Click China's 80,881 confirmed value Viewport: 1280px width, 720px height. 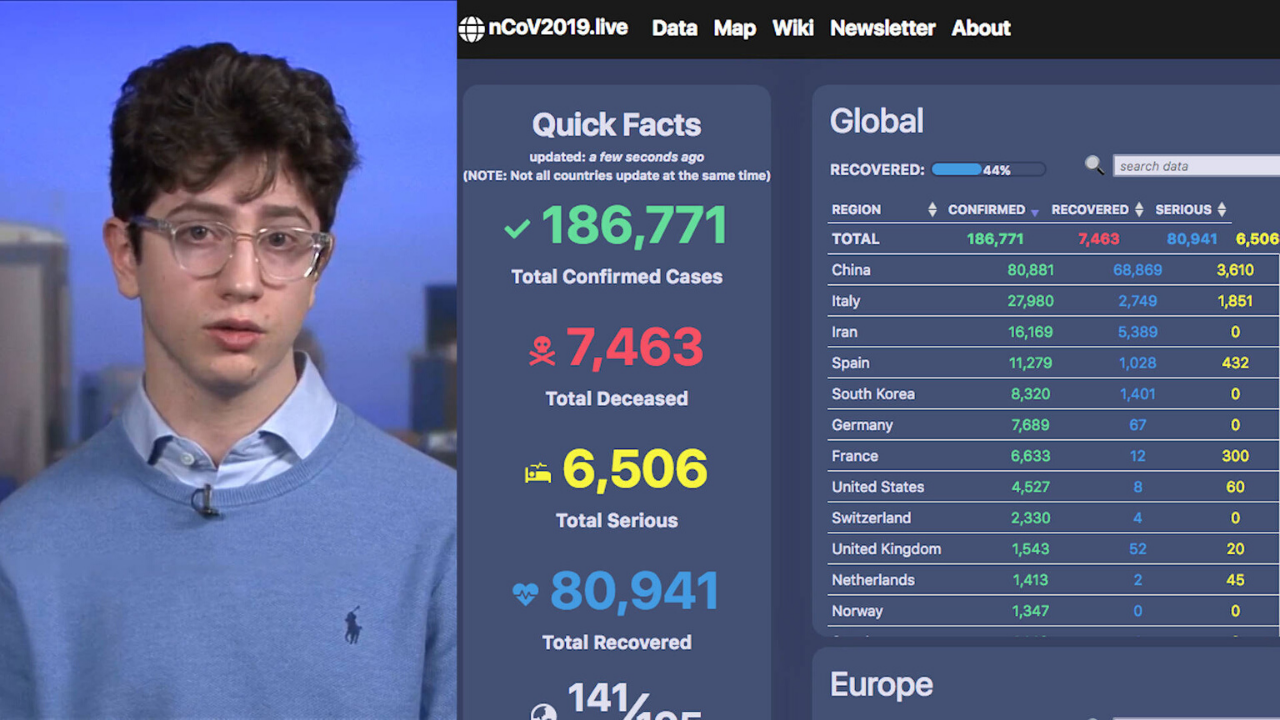point(1031,270)
